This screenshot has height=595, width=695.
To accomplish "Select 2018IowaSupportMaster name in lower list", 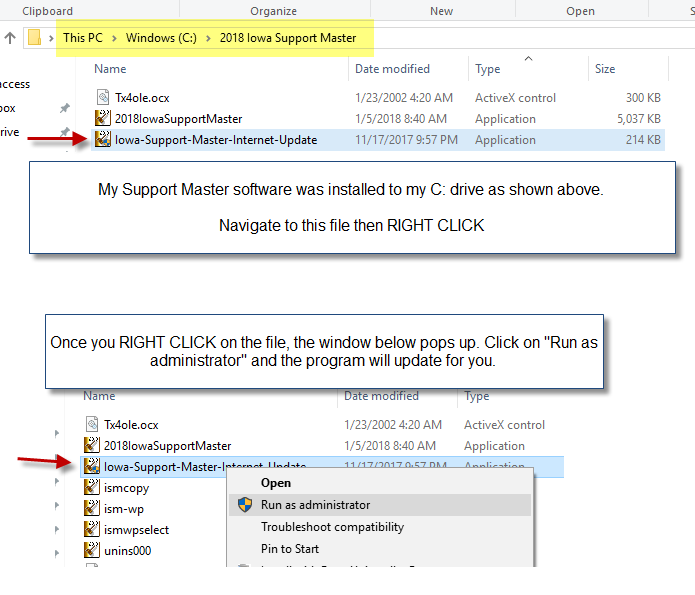I will [168, 446].
